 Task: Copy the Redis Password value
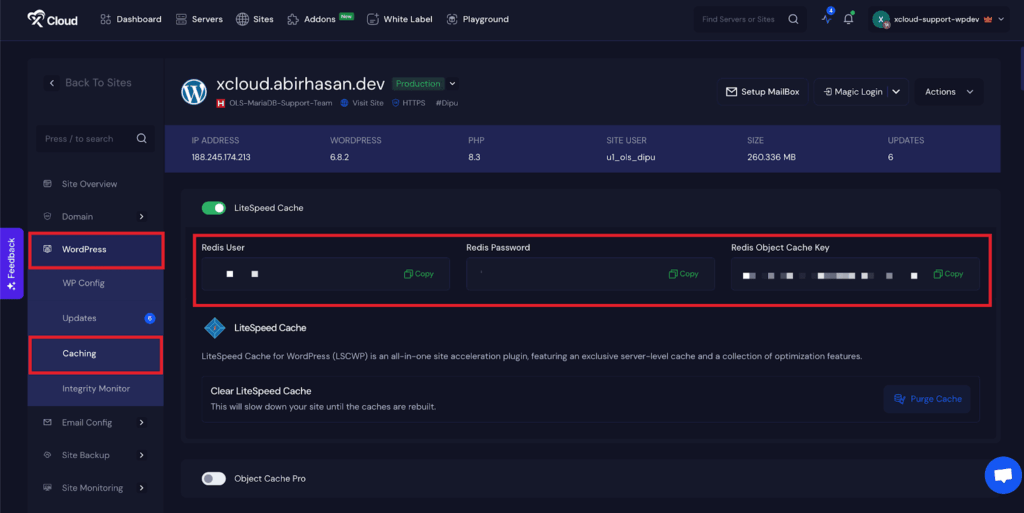tap(684, 274)
